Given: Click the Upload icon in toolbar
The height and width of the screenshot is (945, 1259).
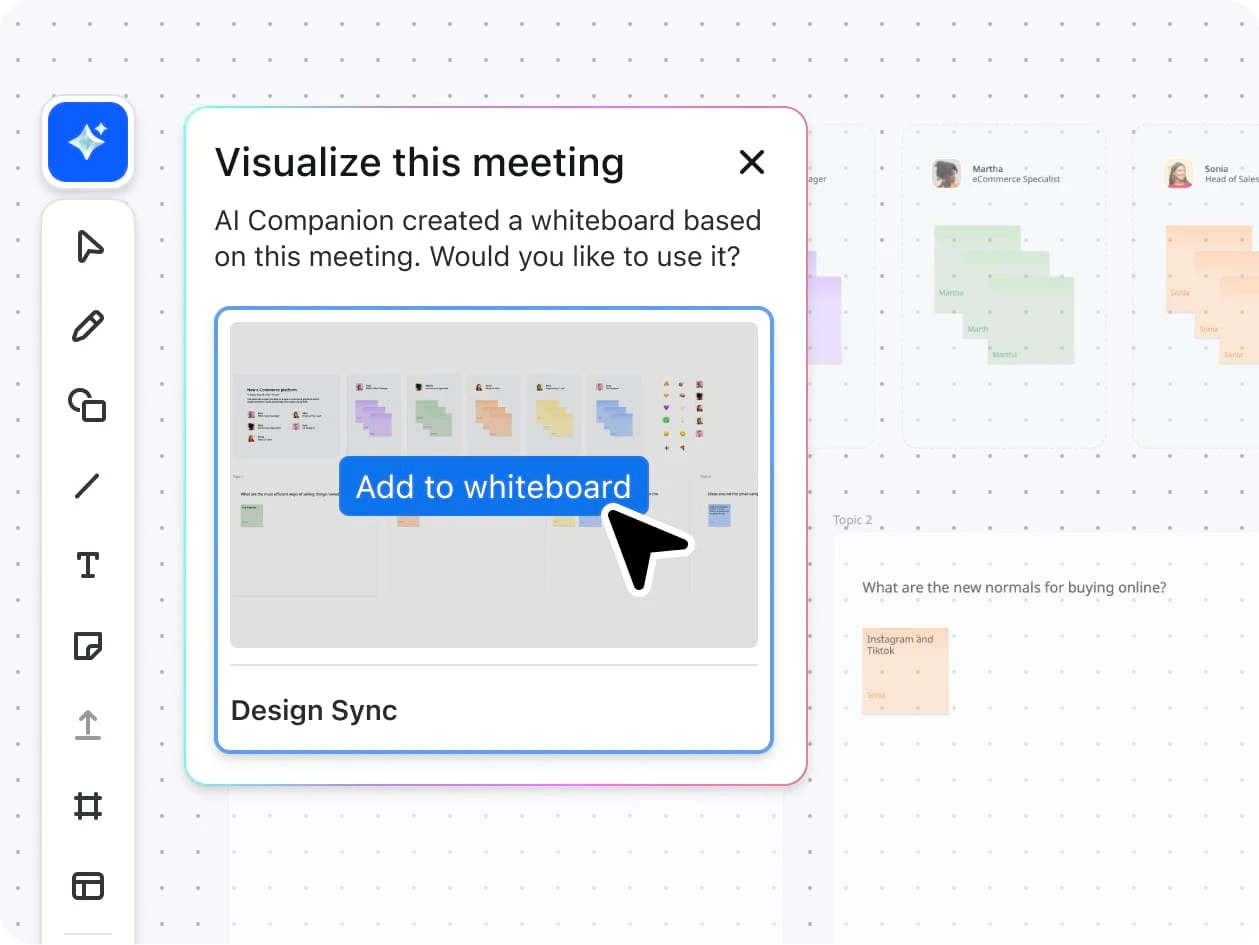Looking at the screenshot, I should [88, 725].
